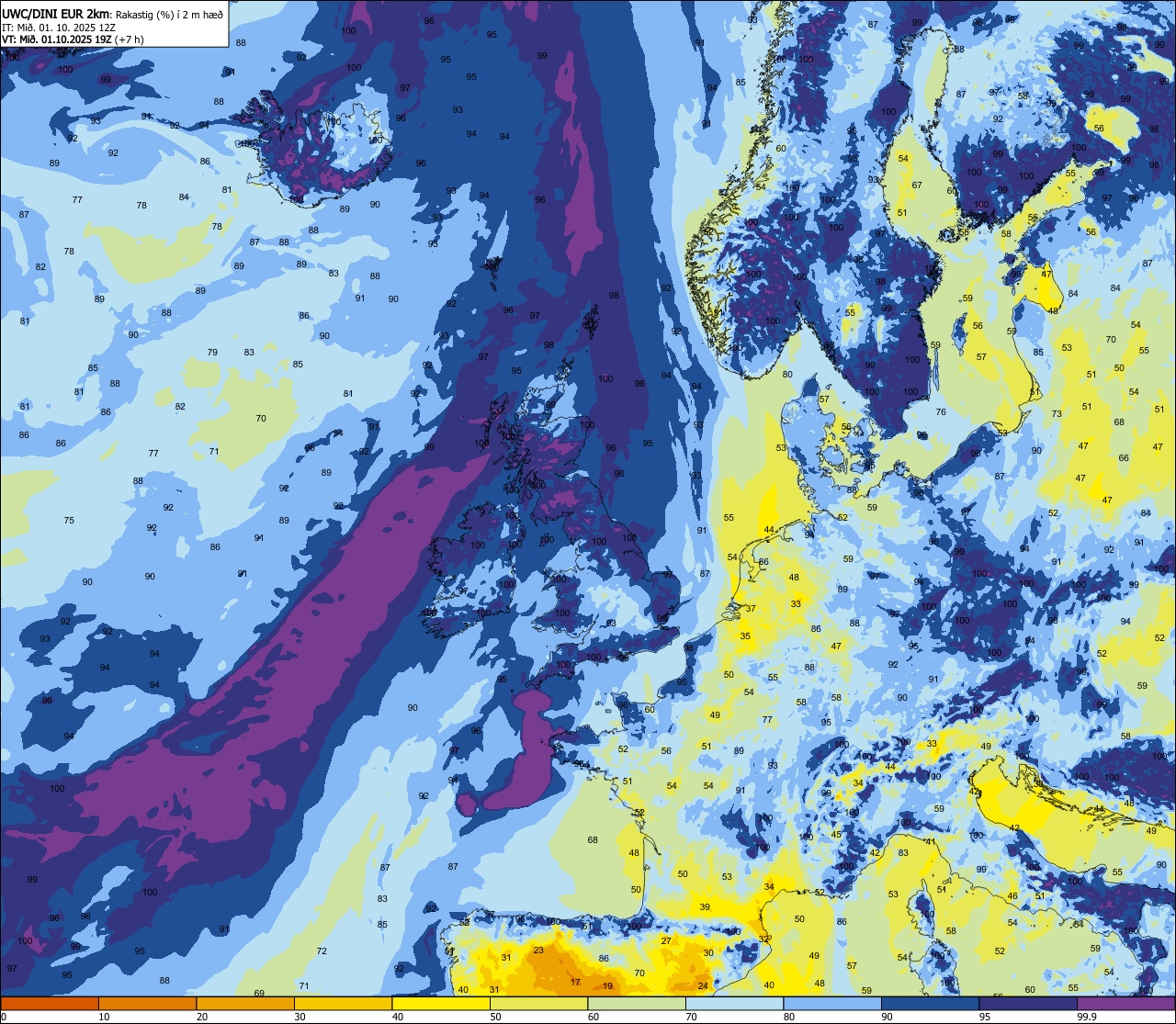Click the 50–60 pale yellow legend swatch
Screen dimensions: 1176x1024
(x=538, y=1003)
